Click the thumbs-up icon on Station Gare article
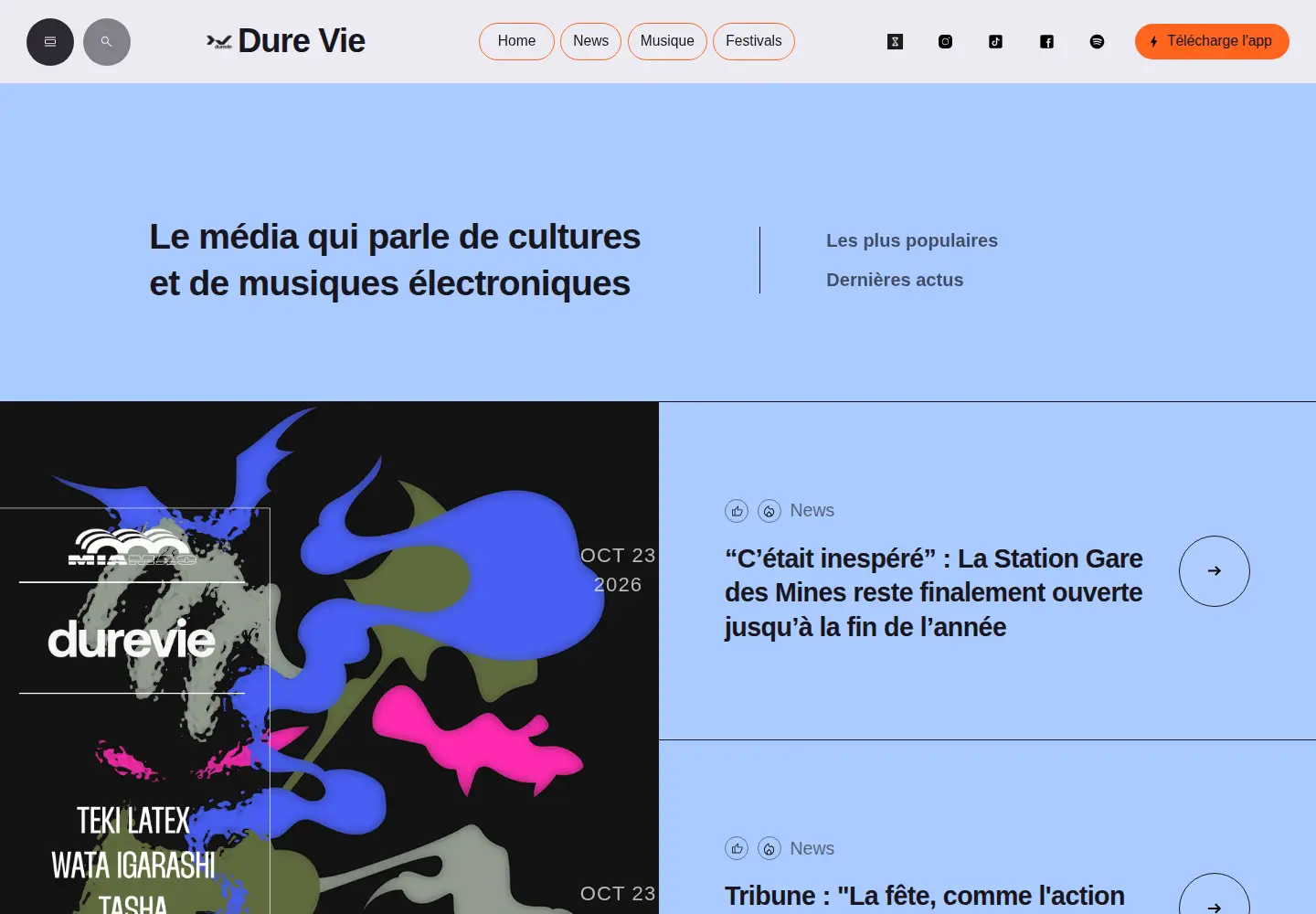1316x914 pixels. click(737, 511)
